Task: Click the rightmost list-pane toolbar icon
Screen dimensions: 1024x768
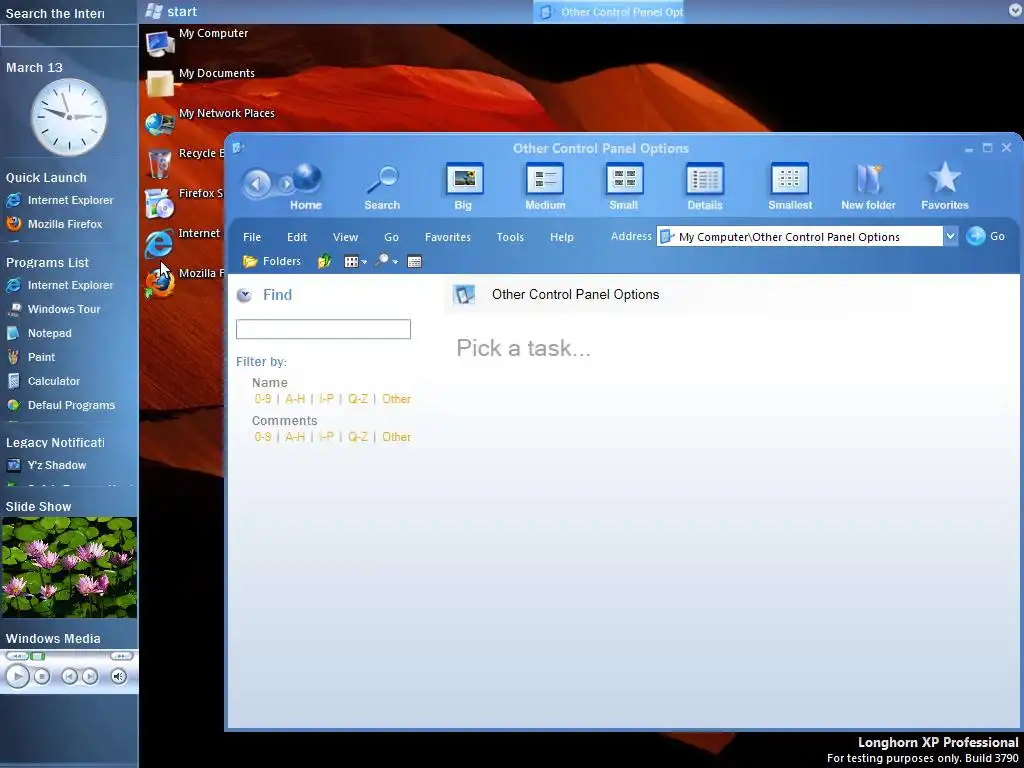Action: (x=414, y=262)
